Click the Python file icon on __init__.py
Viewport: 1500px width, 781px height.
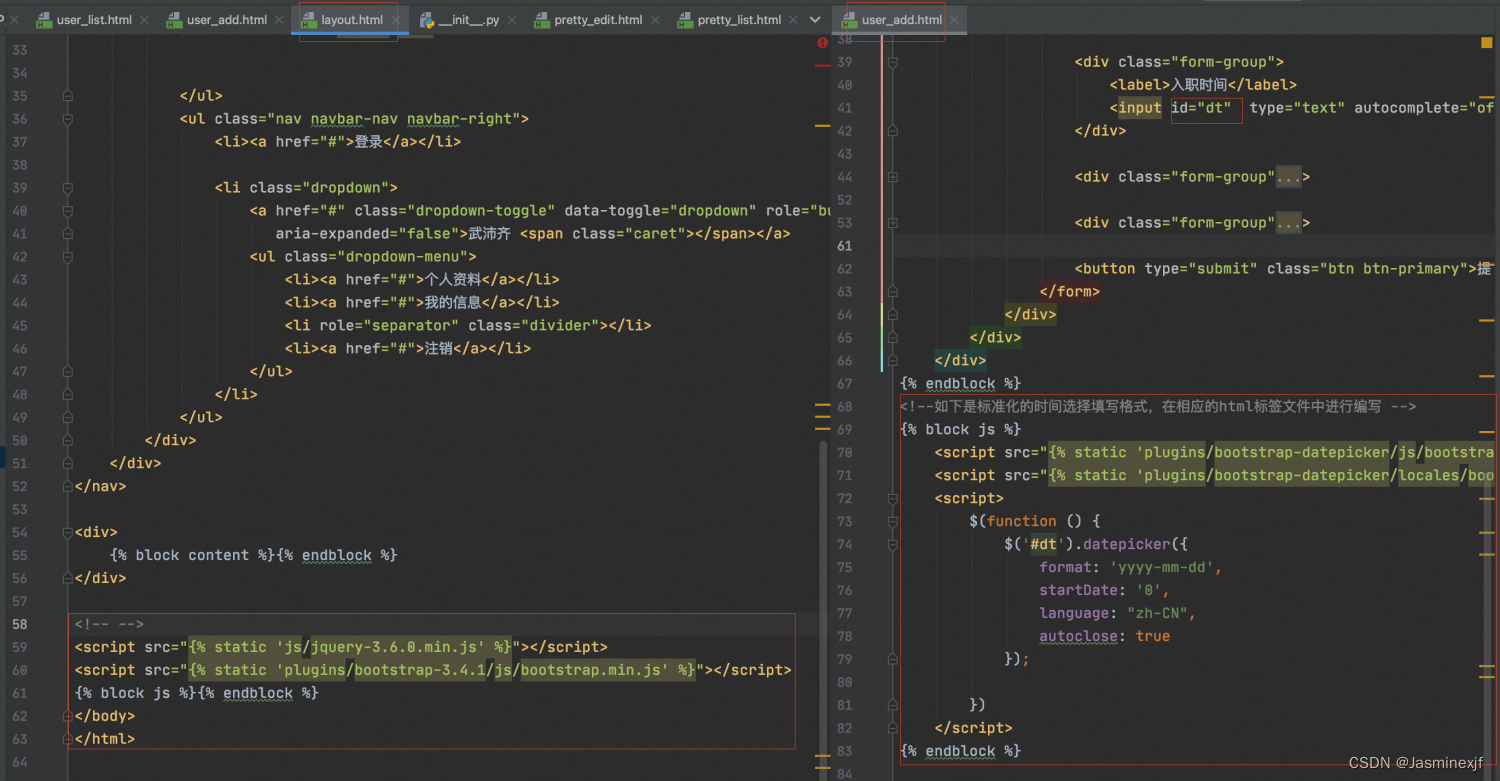(x=427, y=20)
